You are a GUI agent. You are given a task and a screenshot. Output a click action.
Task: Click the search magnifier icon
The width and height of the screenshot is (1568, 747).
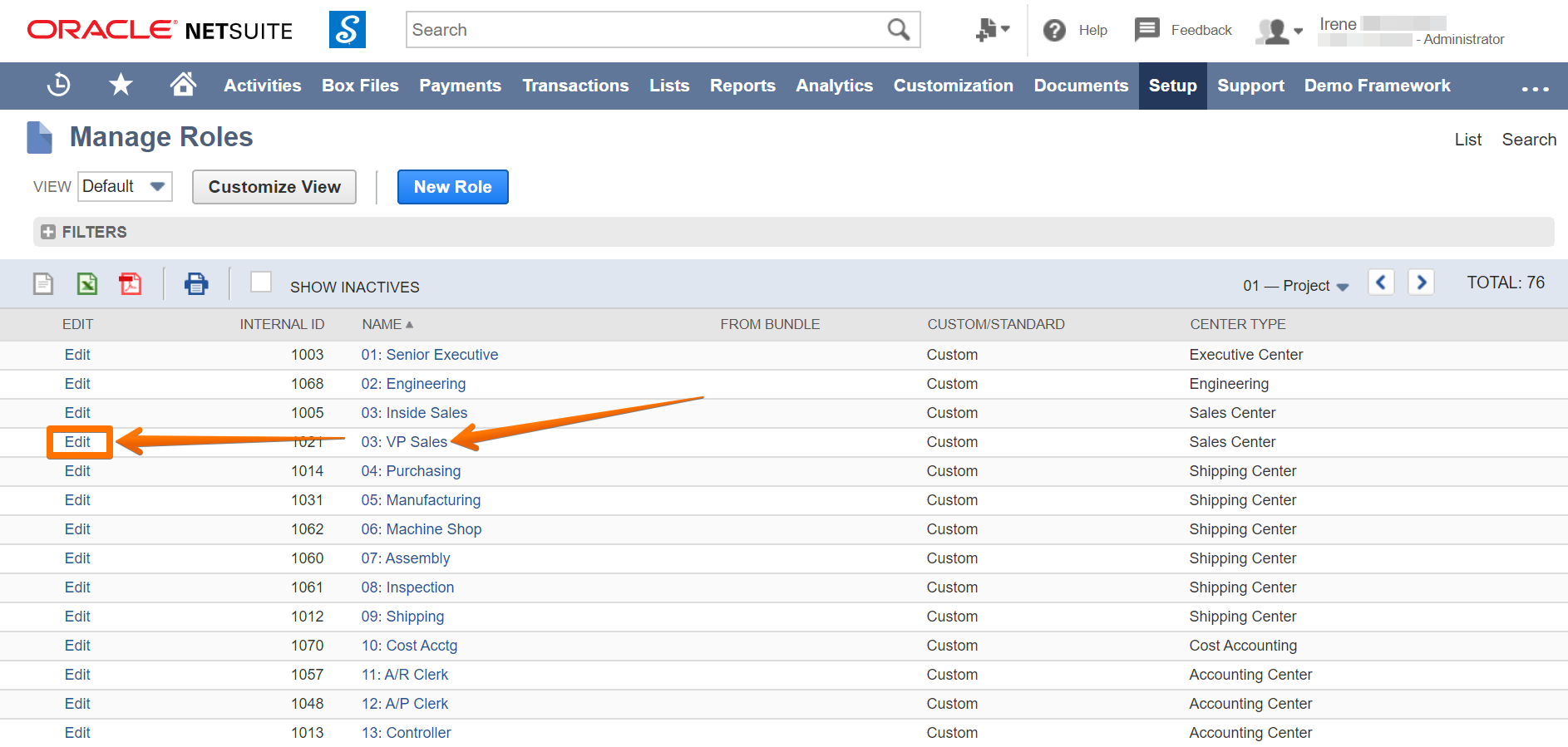click(x=899, y=30)
